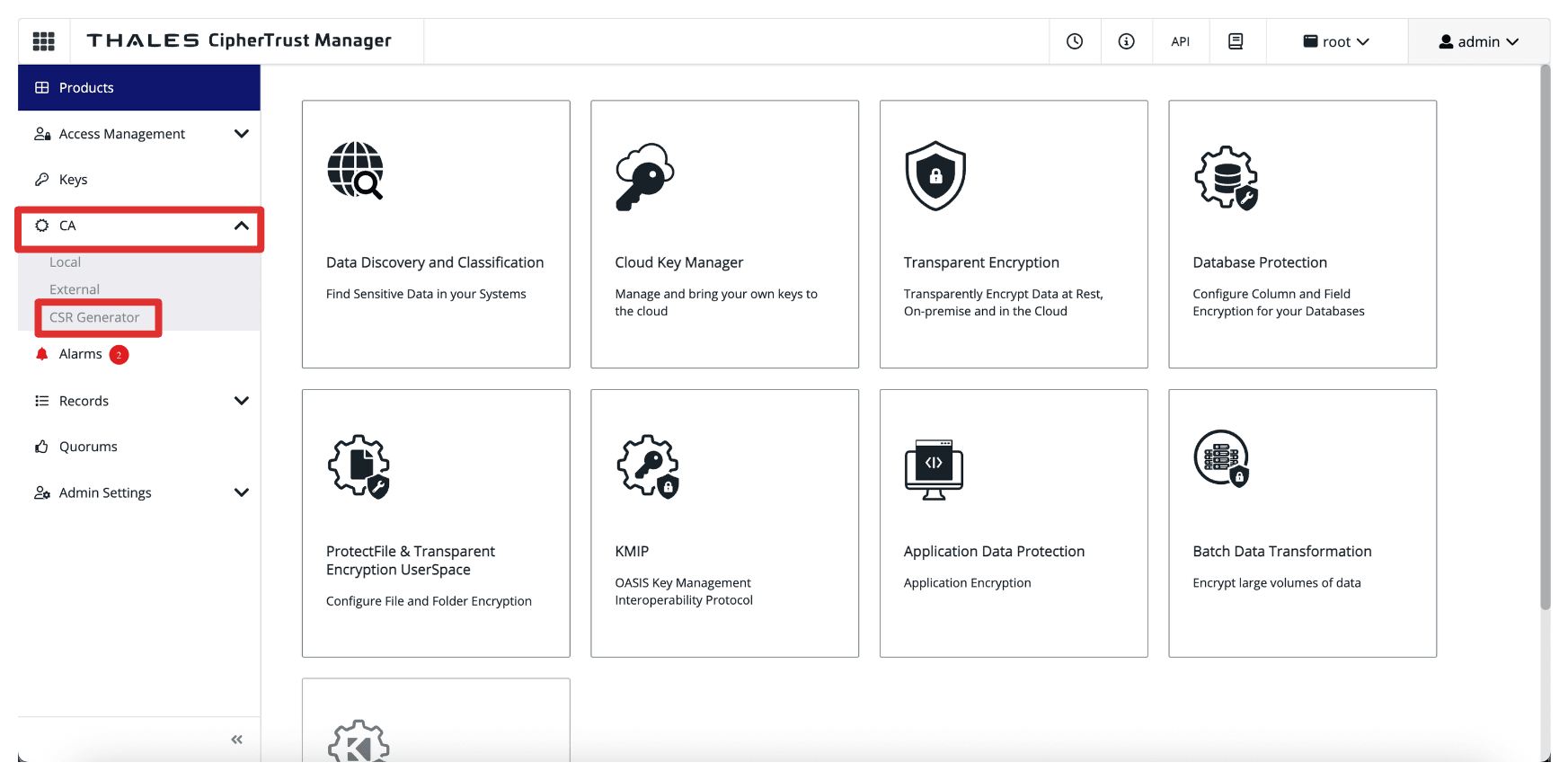Open External CA submenu item
1568x780 pixels.
(75, 289)
